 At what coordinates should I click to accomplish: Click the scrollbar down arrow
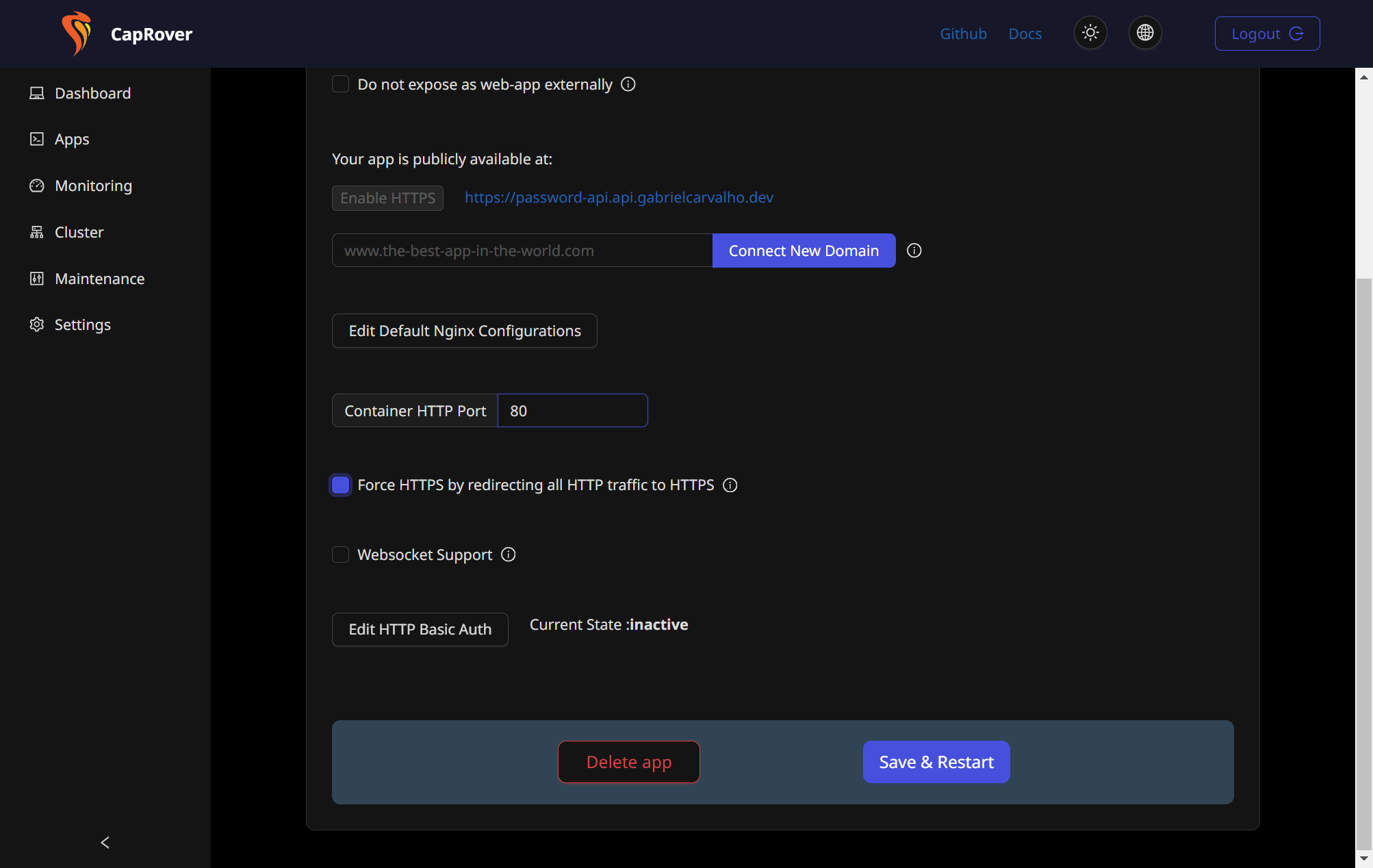1364,858
